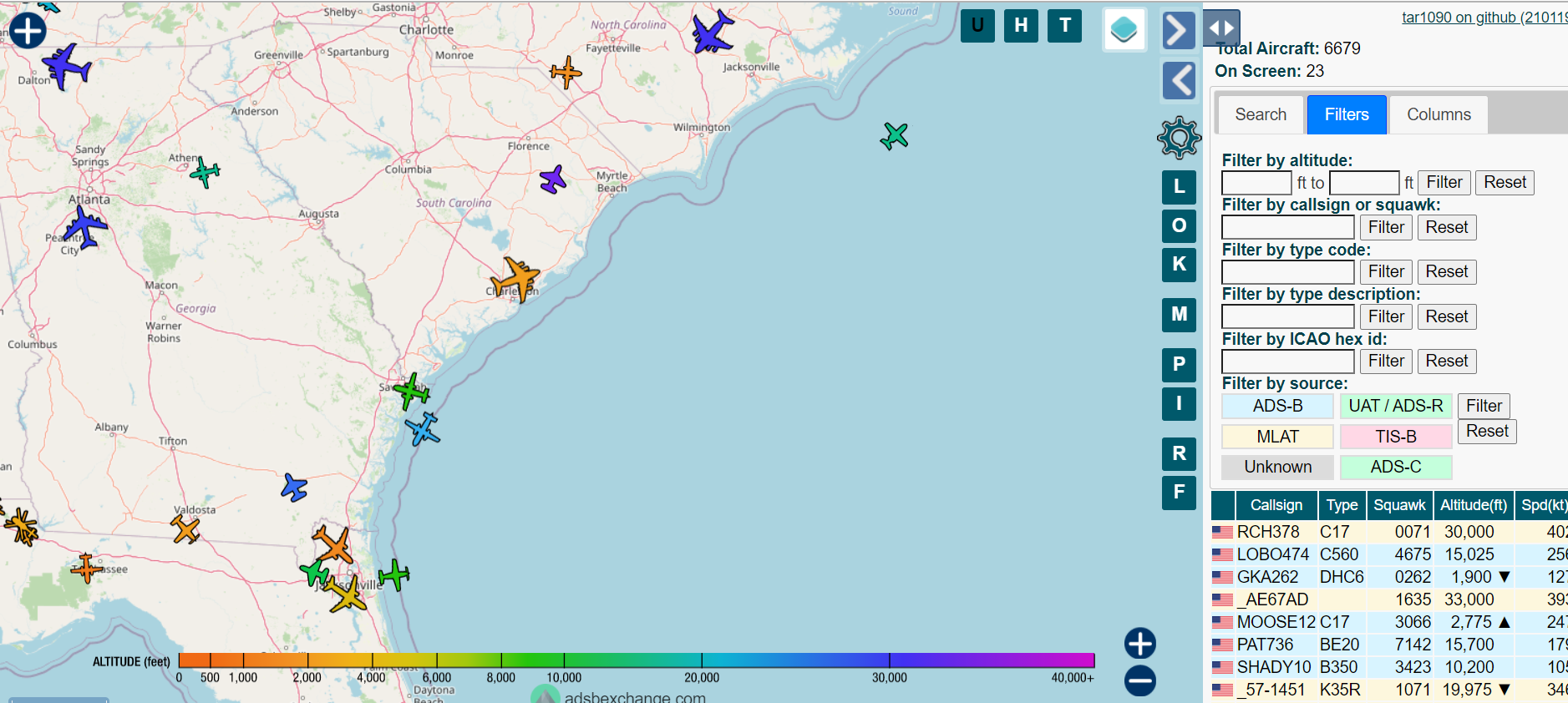1568x703 pixels.
Task: Toggle the M map button
Action: pyautogui.click(x=1179, y=315)
